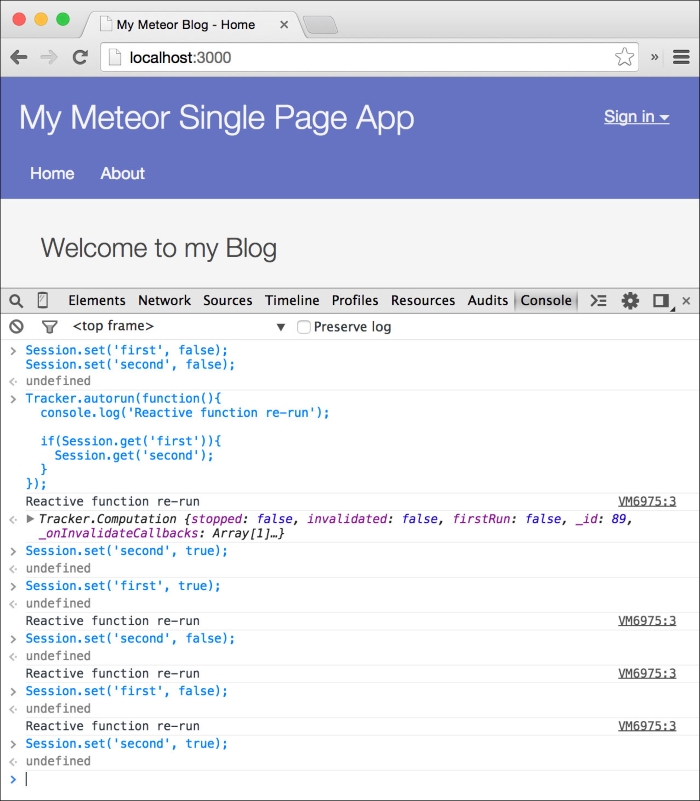This screenshot has width=700, height=801.
Task: Clear the console log icon
Action: pyautogui.click(x=16, y=326)
